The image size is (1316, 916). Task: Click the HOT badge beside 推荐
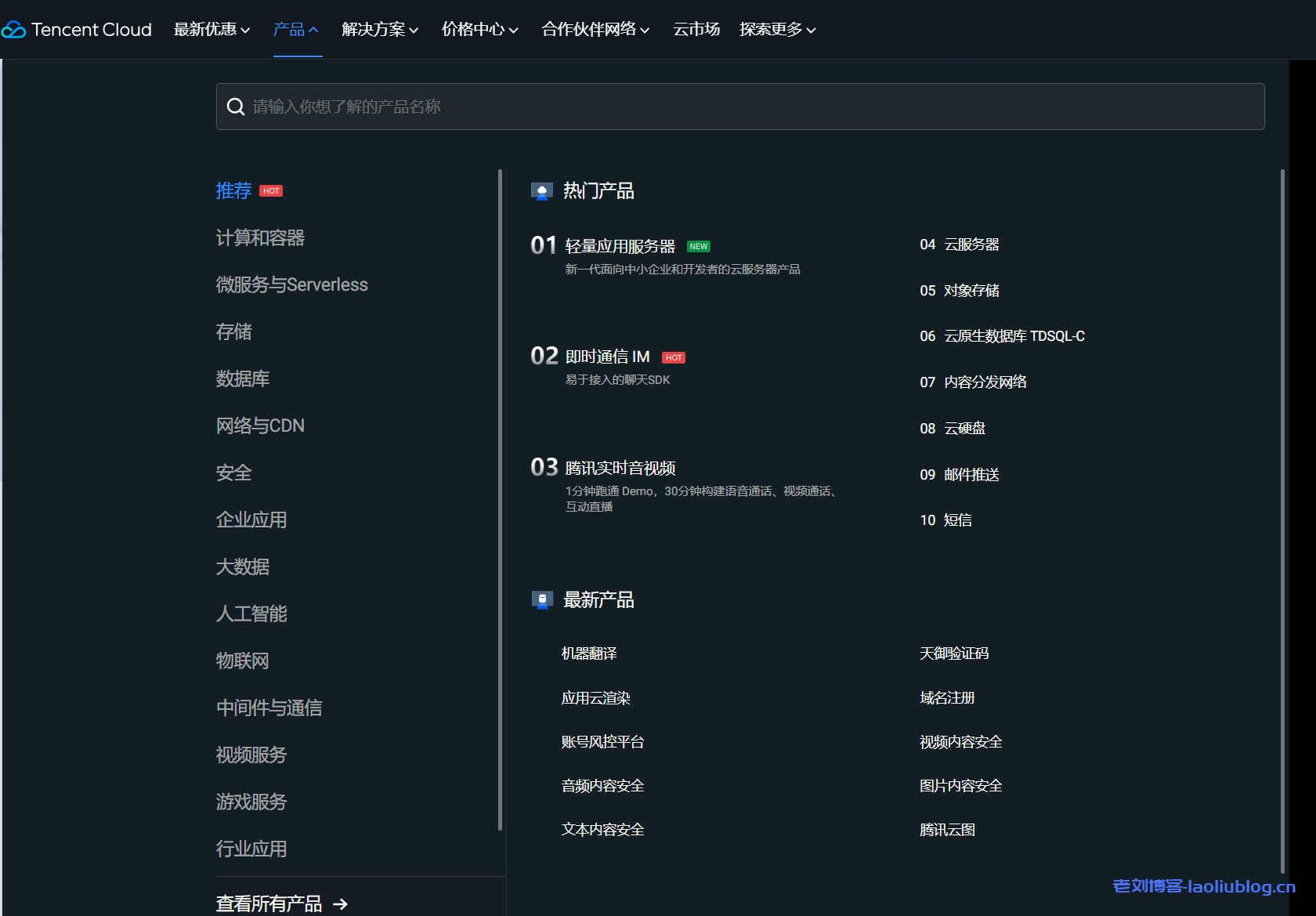tap(271, 191)
